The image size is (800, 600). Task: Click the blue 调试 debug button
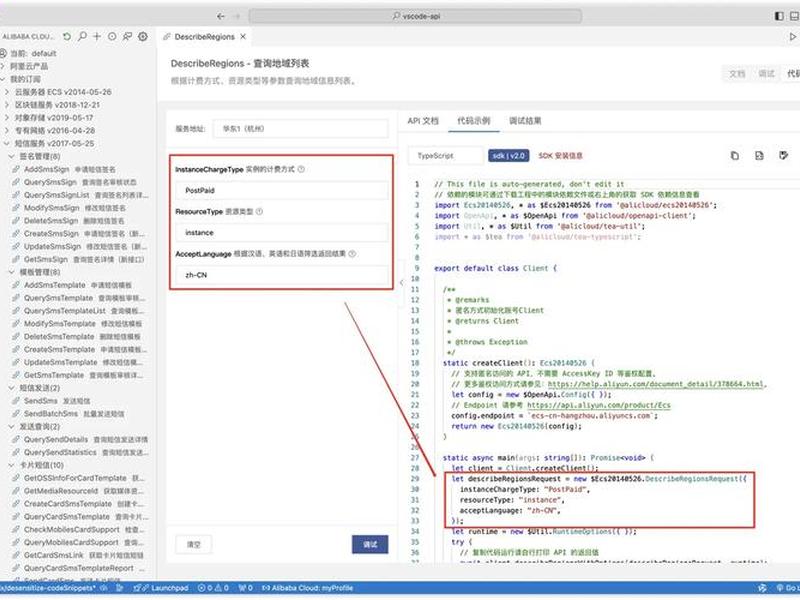(x=370, y=544)
